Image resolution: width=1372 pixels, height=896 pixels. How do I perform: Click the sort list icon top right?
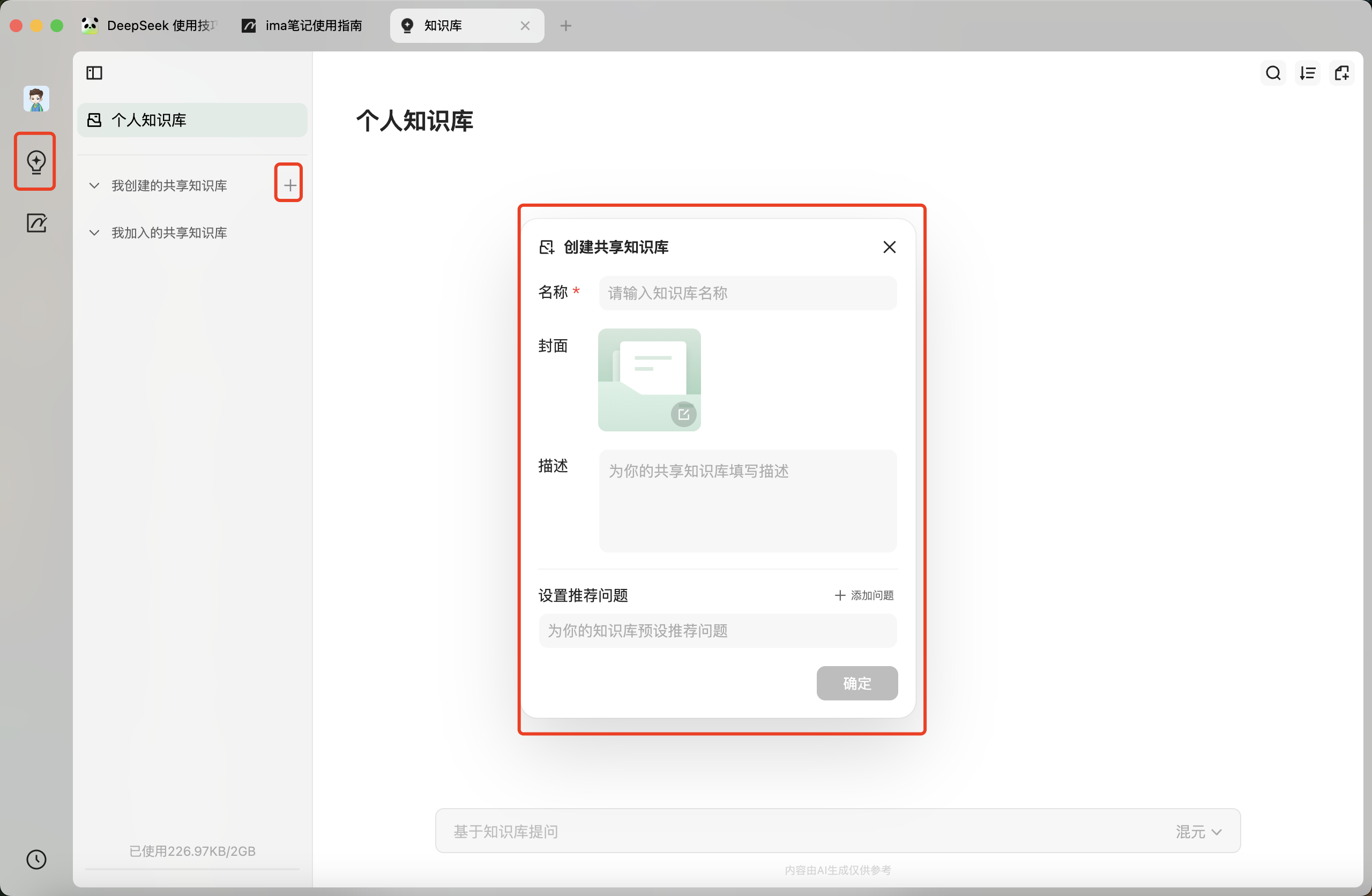[1308, 73]
